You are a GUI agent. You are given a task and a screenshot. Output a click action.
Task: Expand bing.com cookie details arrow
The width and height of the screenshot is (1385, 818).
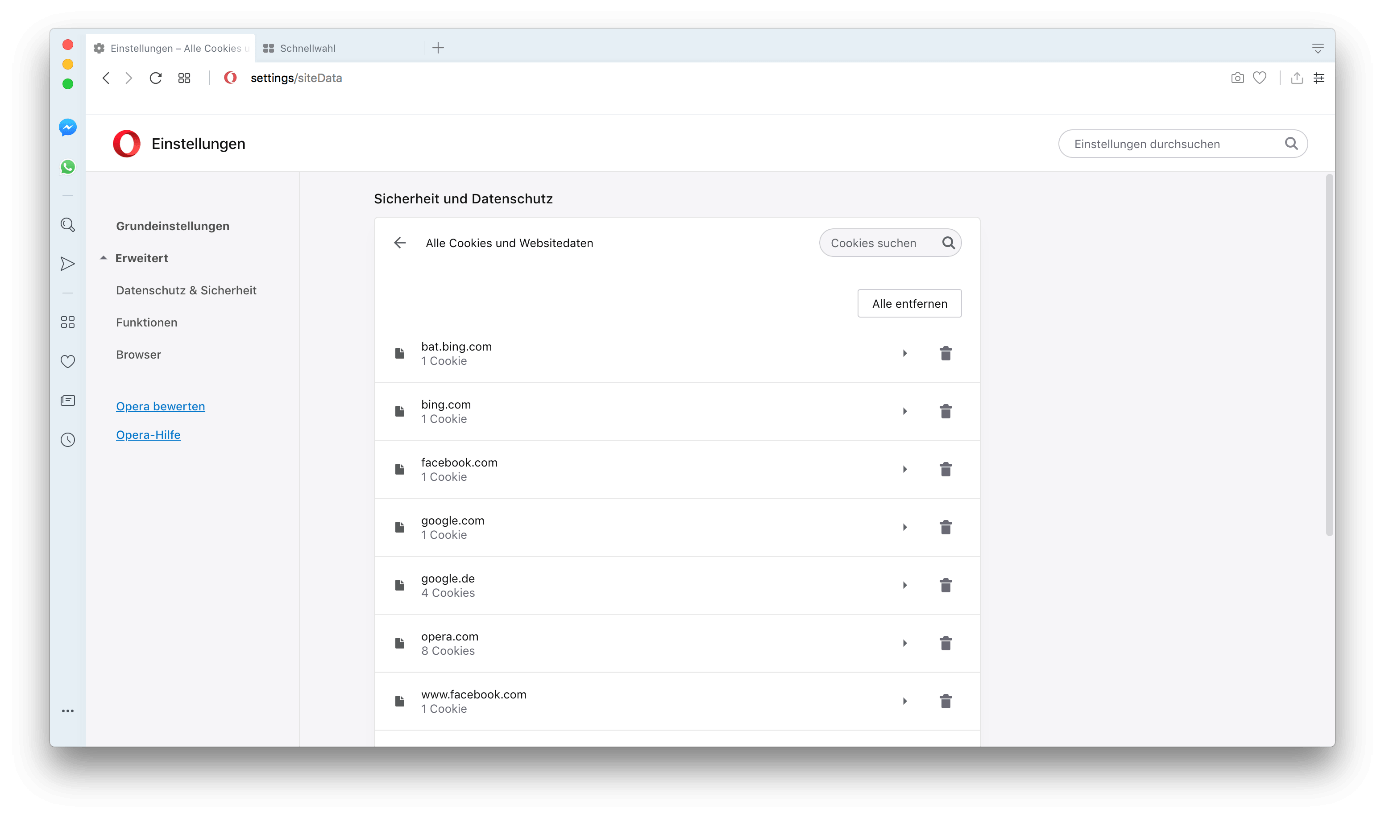point(905,411)
